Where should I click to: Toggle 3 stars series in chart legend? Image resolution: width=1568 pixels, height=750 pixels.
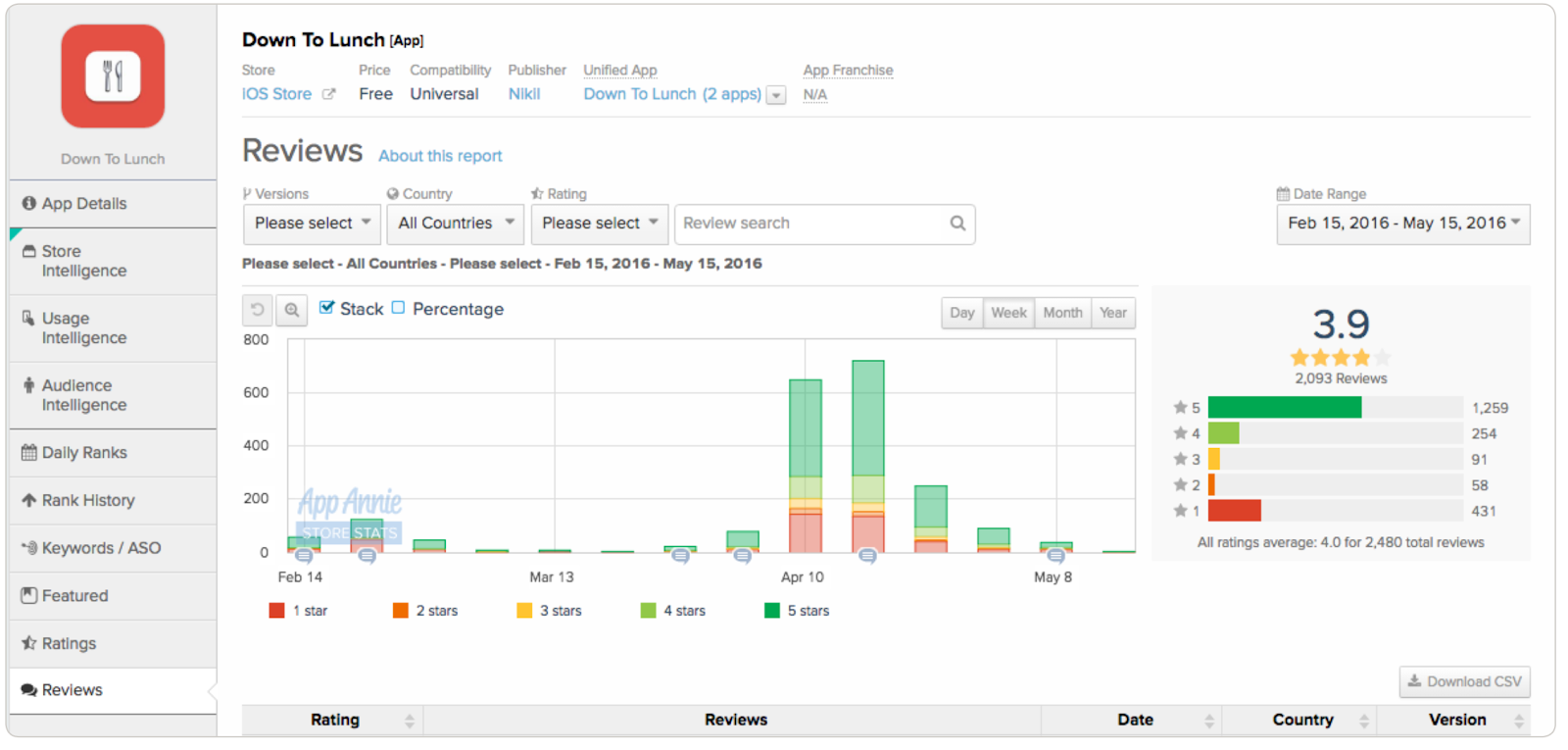point(550,611)
